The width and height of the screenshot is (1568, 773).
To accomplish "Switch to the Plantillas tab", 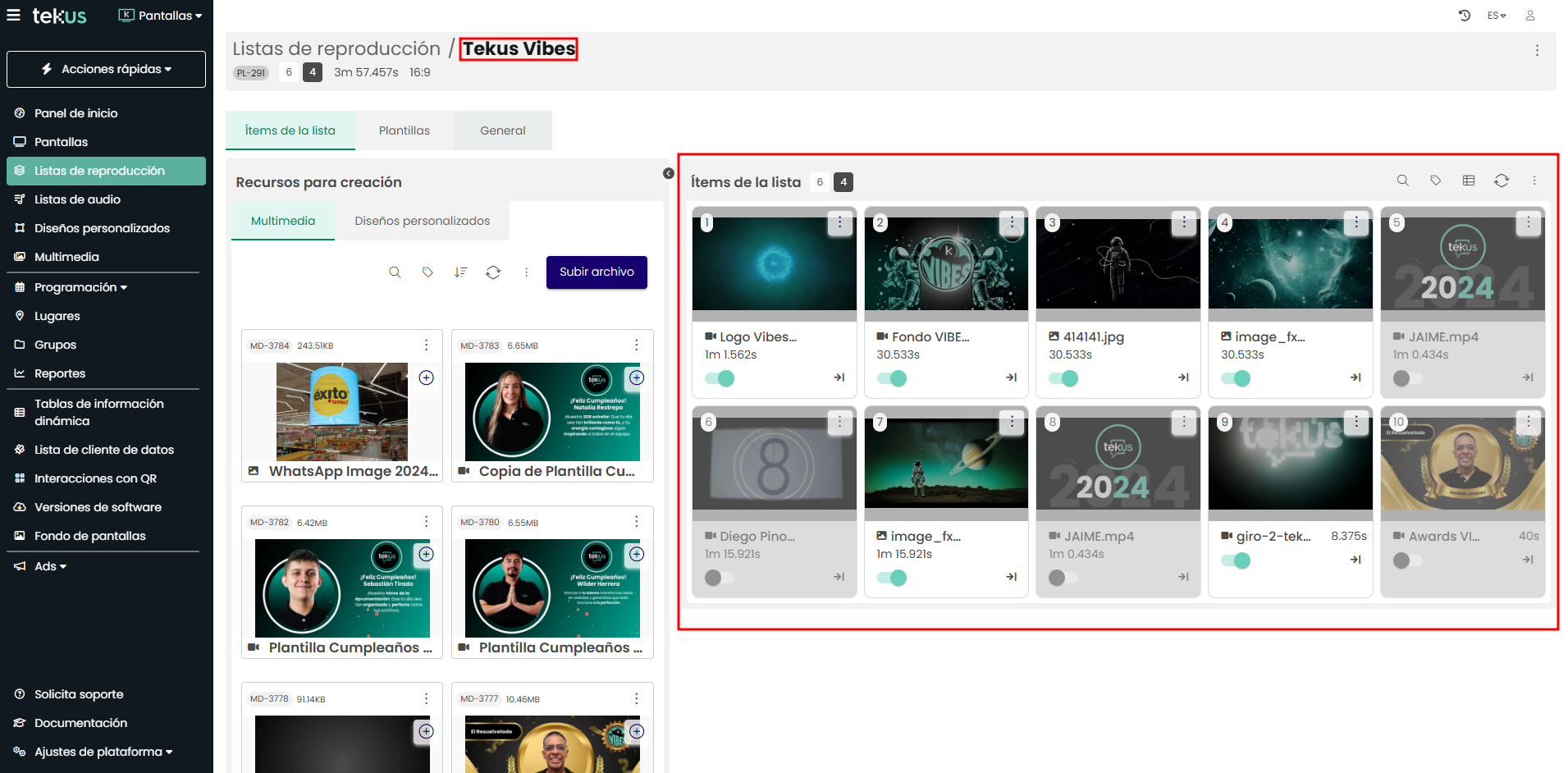I will point(404,130).
